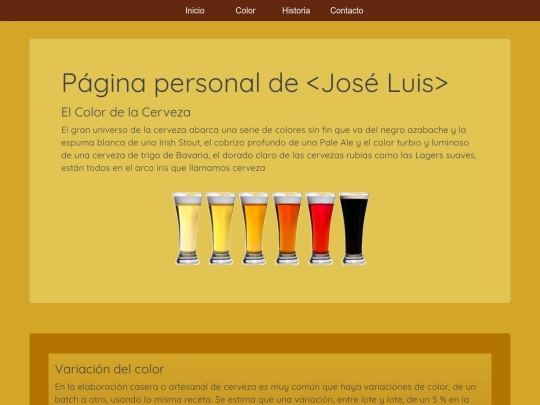Click the white foam of the palest beer
The width and height of the screenshot is (540, 405).
pyautogui.click(x=187, y=199)
